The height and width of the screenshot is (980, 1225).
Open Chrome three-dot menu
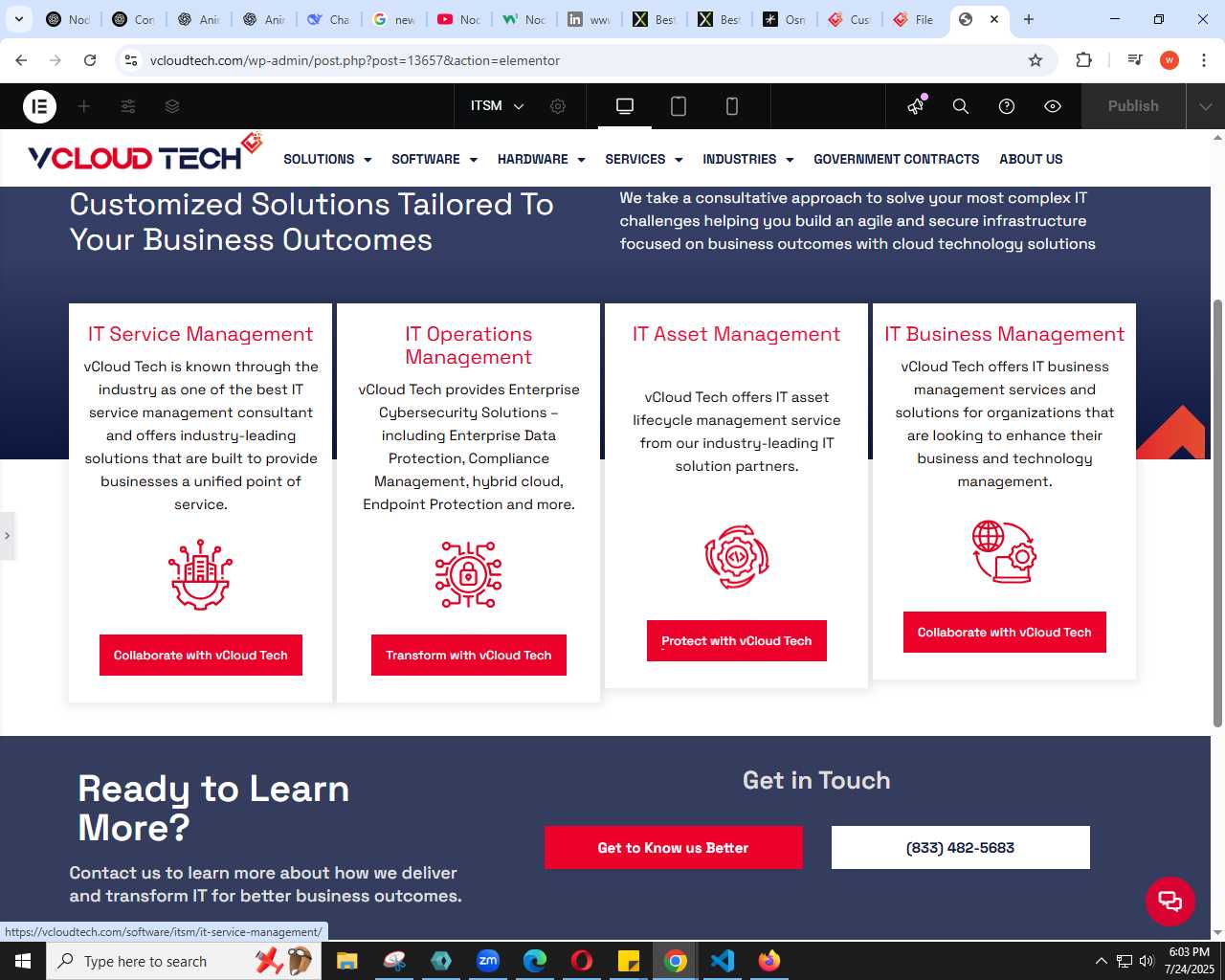1204,60
